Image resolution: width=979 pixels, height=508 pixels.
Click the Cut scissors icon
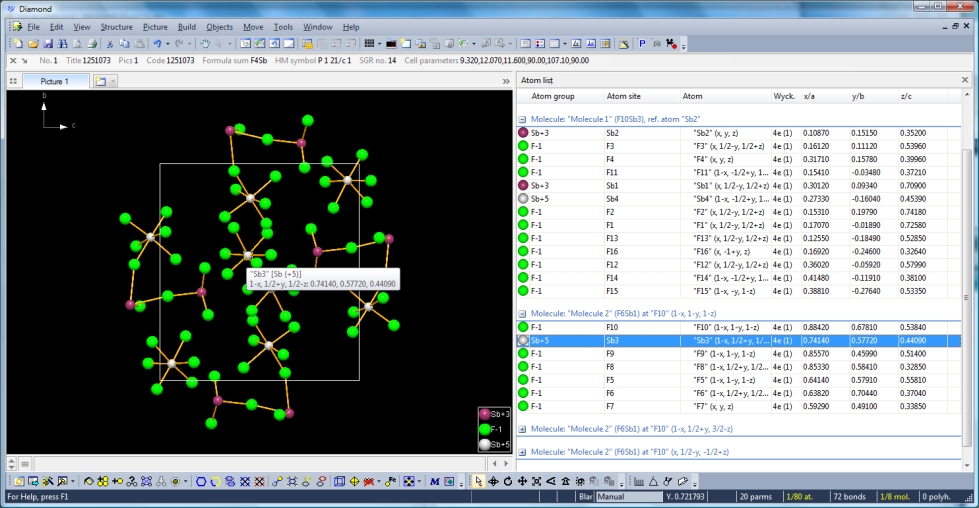click(x=110, y=44)
